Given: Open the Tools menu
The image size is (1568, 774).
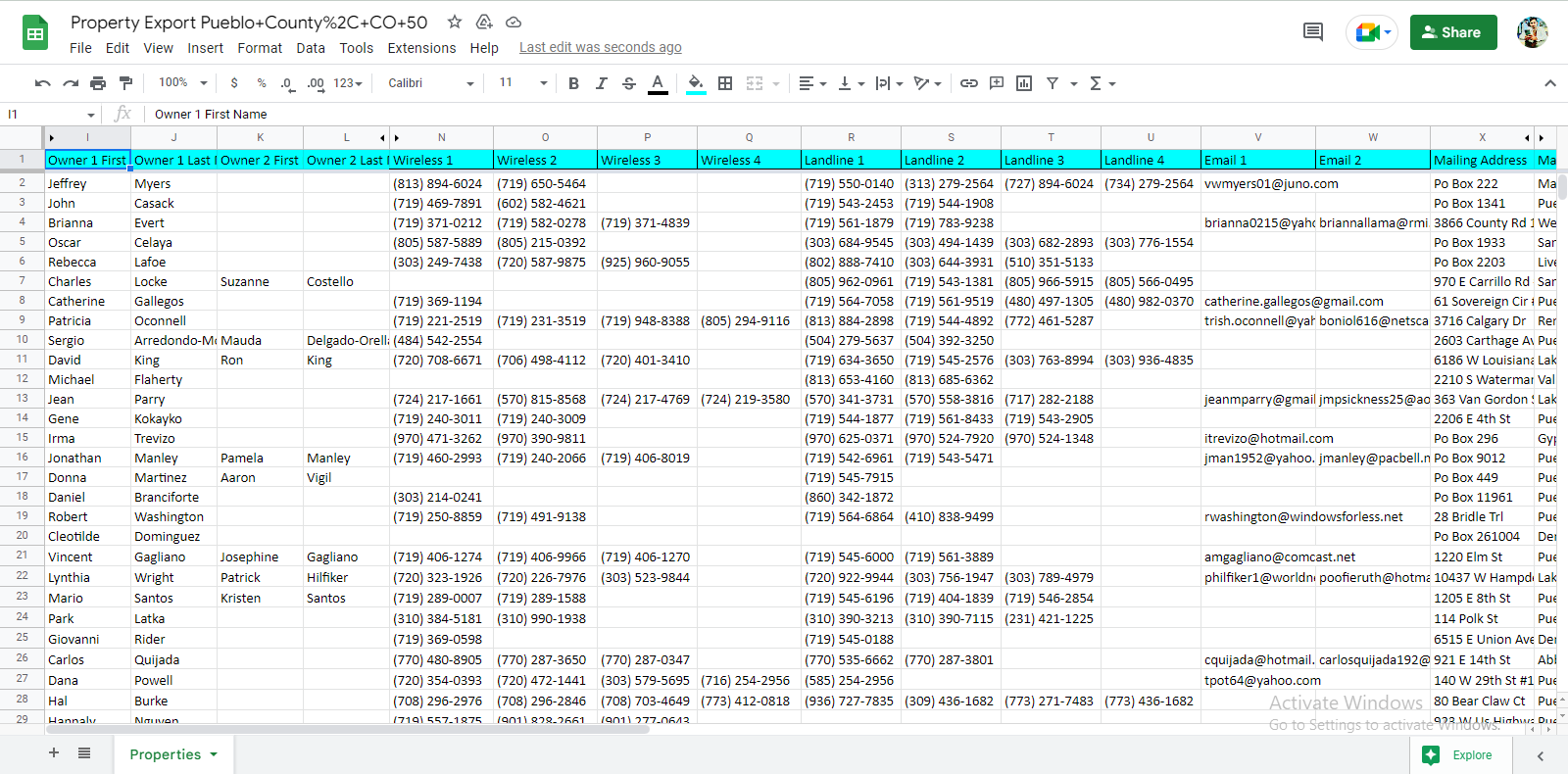Looking at the screenshot, I should click(356, 48).
